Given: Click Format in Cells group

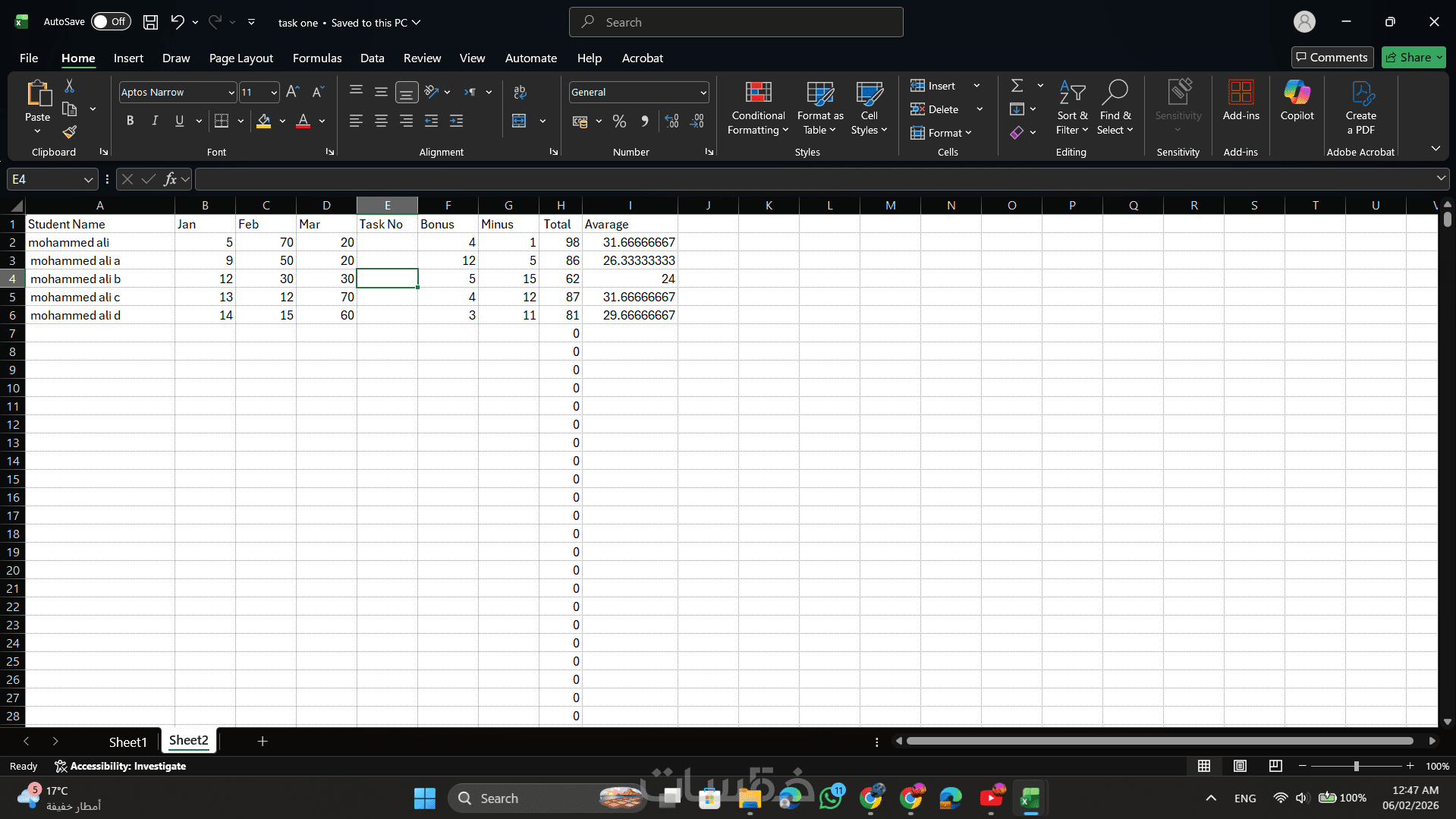Looking at the screenshot, I should [941, 133].
